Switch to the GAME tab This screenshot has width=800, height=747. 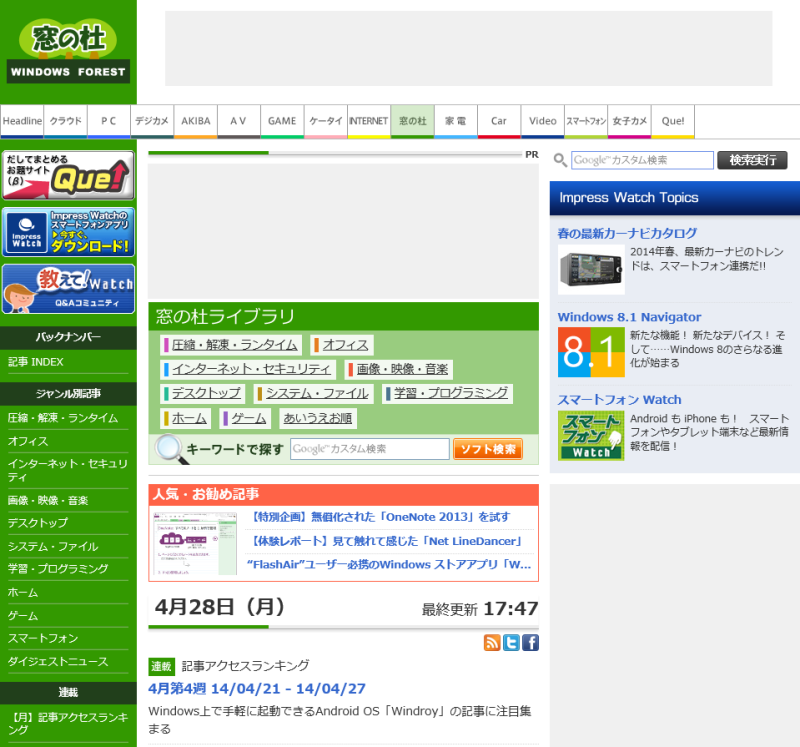pyautogui.click(x=282, y=121)
